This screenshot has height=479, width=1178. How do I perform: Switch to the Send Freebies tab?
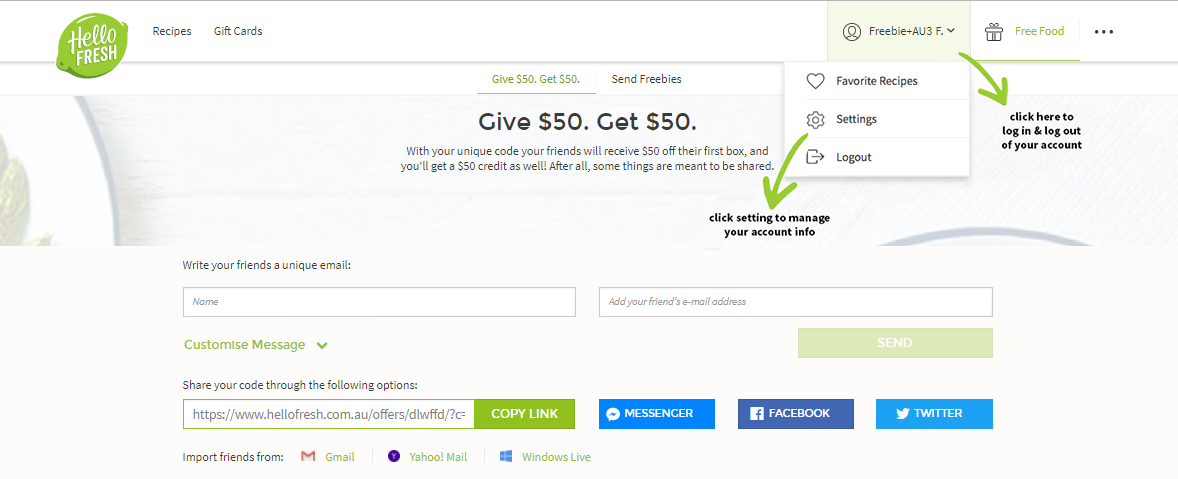click(x=646, y=79)
